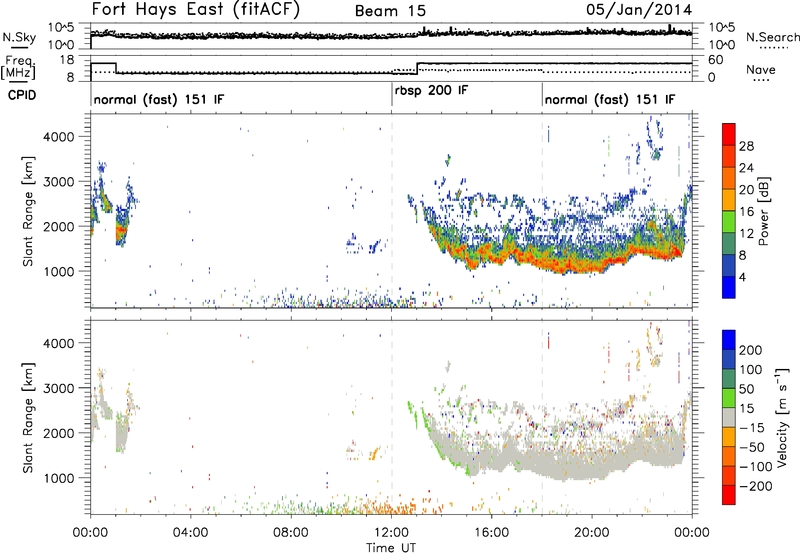Pick the blue 4–8 dB Power color segment
800x554 pixels.
click(729, 265)
